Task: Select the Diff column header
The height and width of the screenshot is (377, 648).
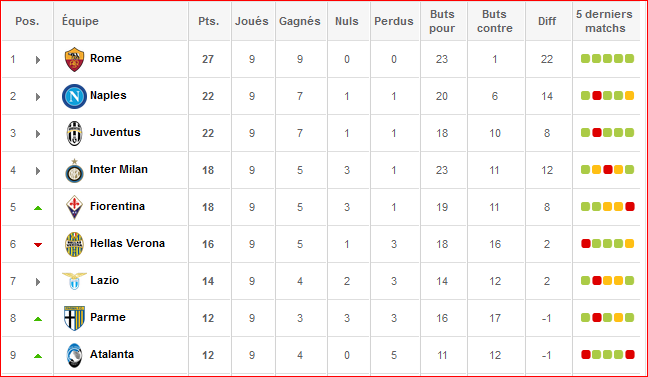Action: pos(547,21)
